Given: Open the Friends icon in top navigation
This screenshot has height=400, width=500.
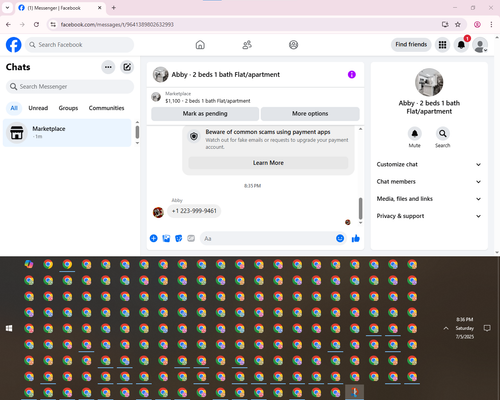Looking at the screenshot, I should click(247, 45).
